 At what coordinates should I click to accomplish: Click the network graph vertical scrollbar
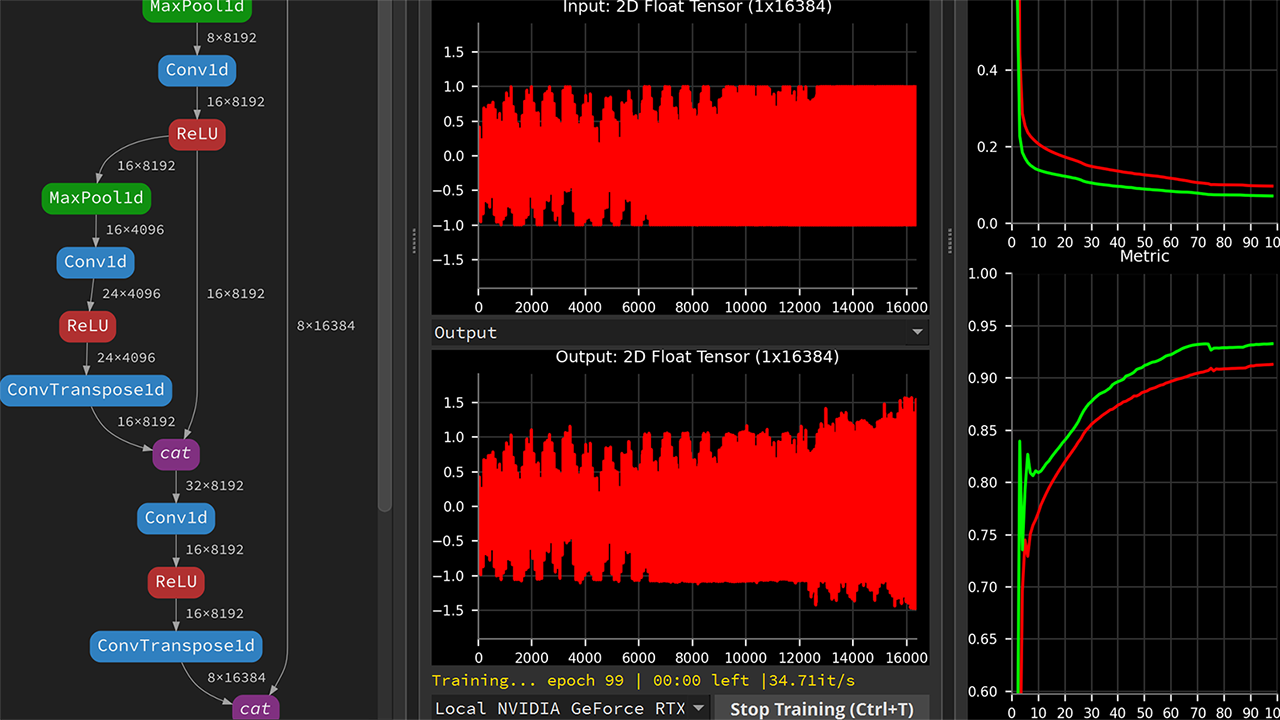pyautogui.click(x=385, y=255)
